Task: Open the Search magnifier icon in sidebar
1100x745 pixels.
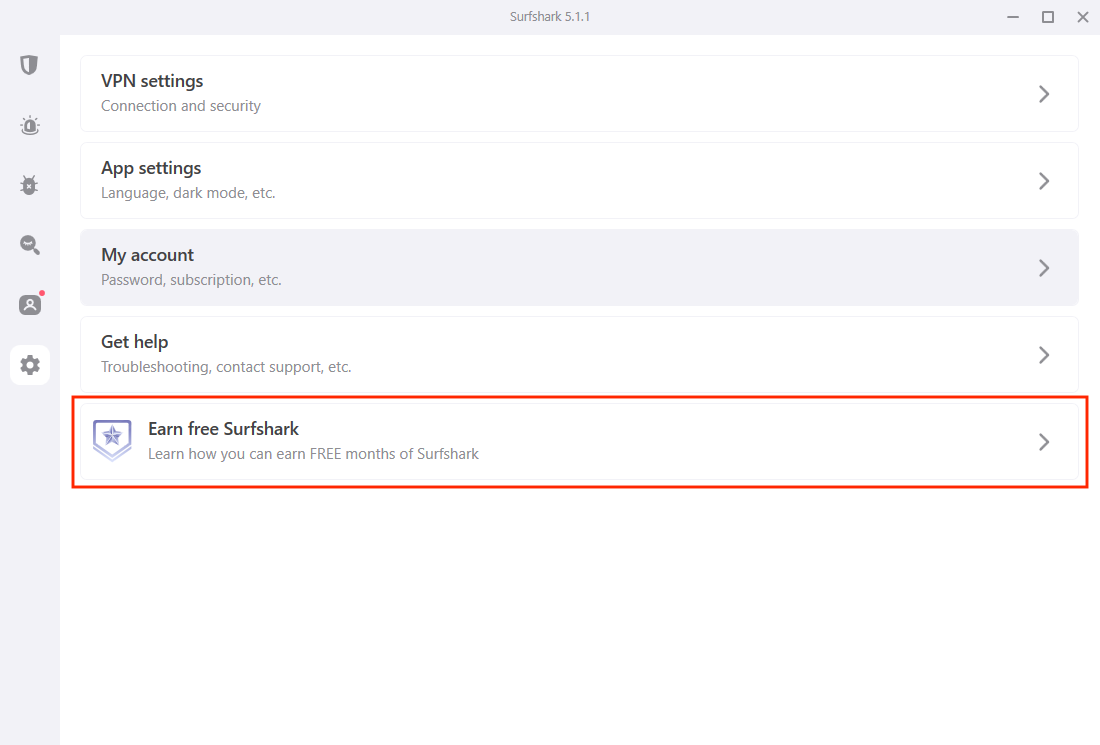Action: (29, 245)
